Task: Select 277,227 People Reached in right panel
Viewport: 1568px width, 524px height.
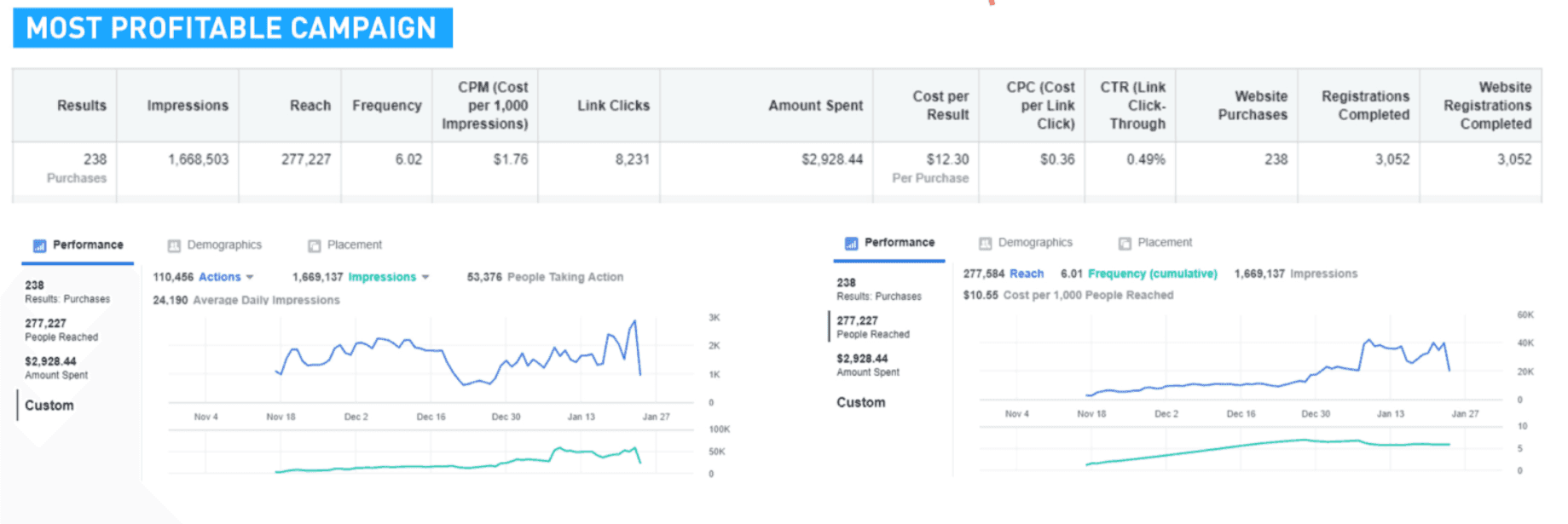Action: (x=873, y=327)
